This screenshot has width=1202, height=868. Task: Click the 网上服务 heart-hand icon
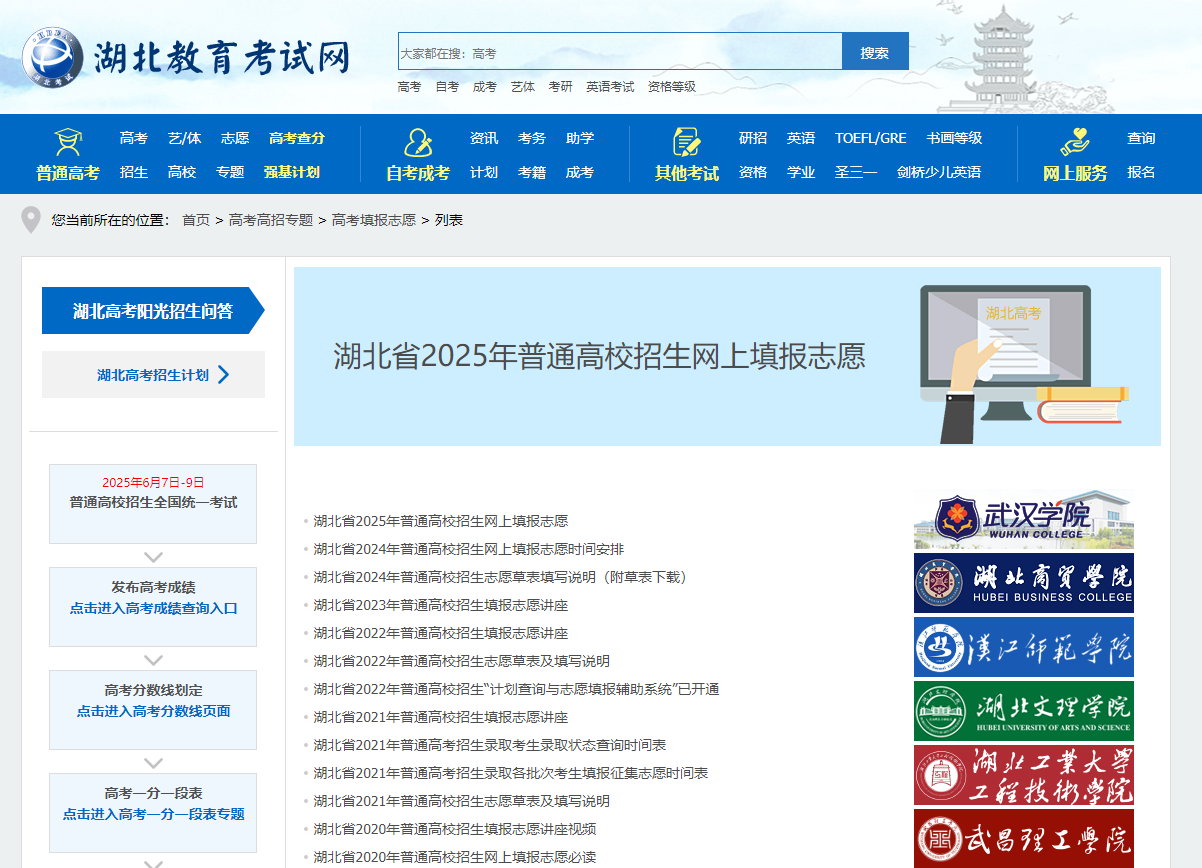pos(1075,141)
